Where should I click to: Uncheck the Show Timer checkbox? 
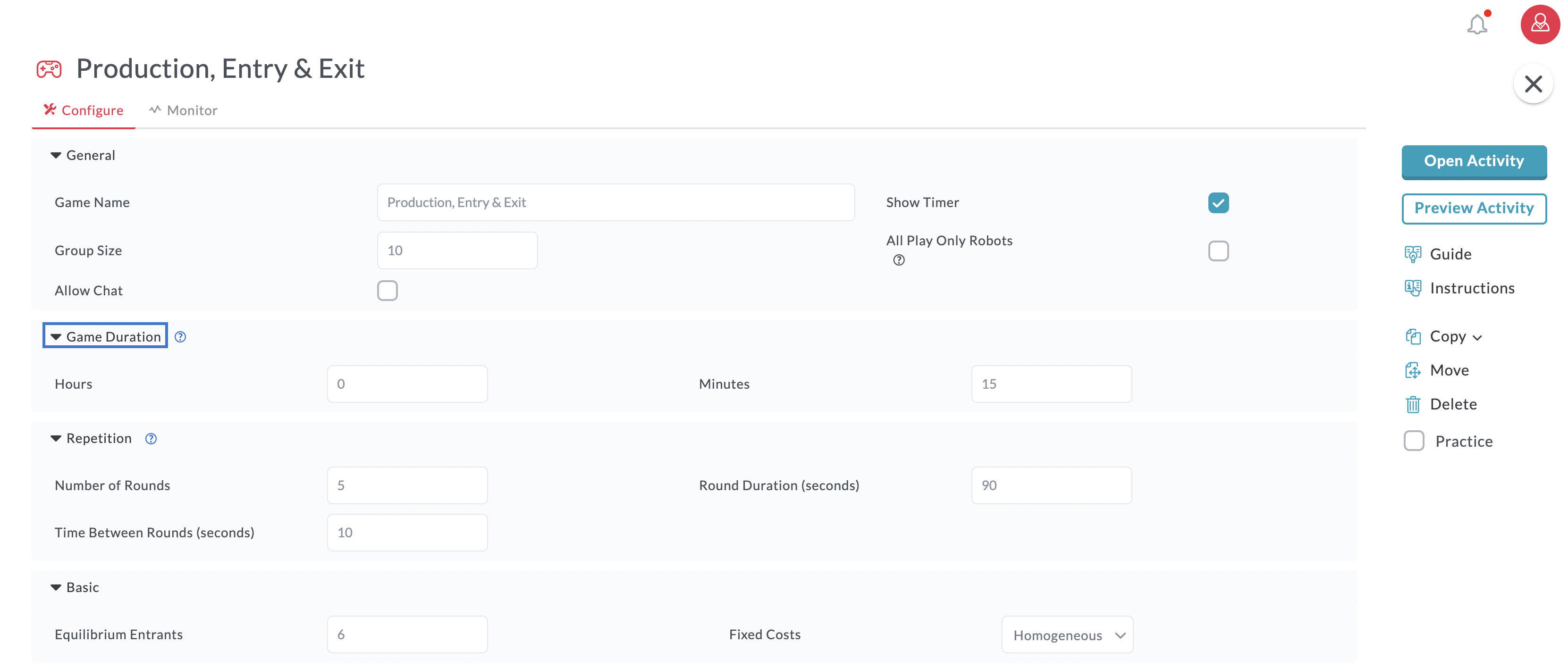(x=1218, y=202)
